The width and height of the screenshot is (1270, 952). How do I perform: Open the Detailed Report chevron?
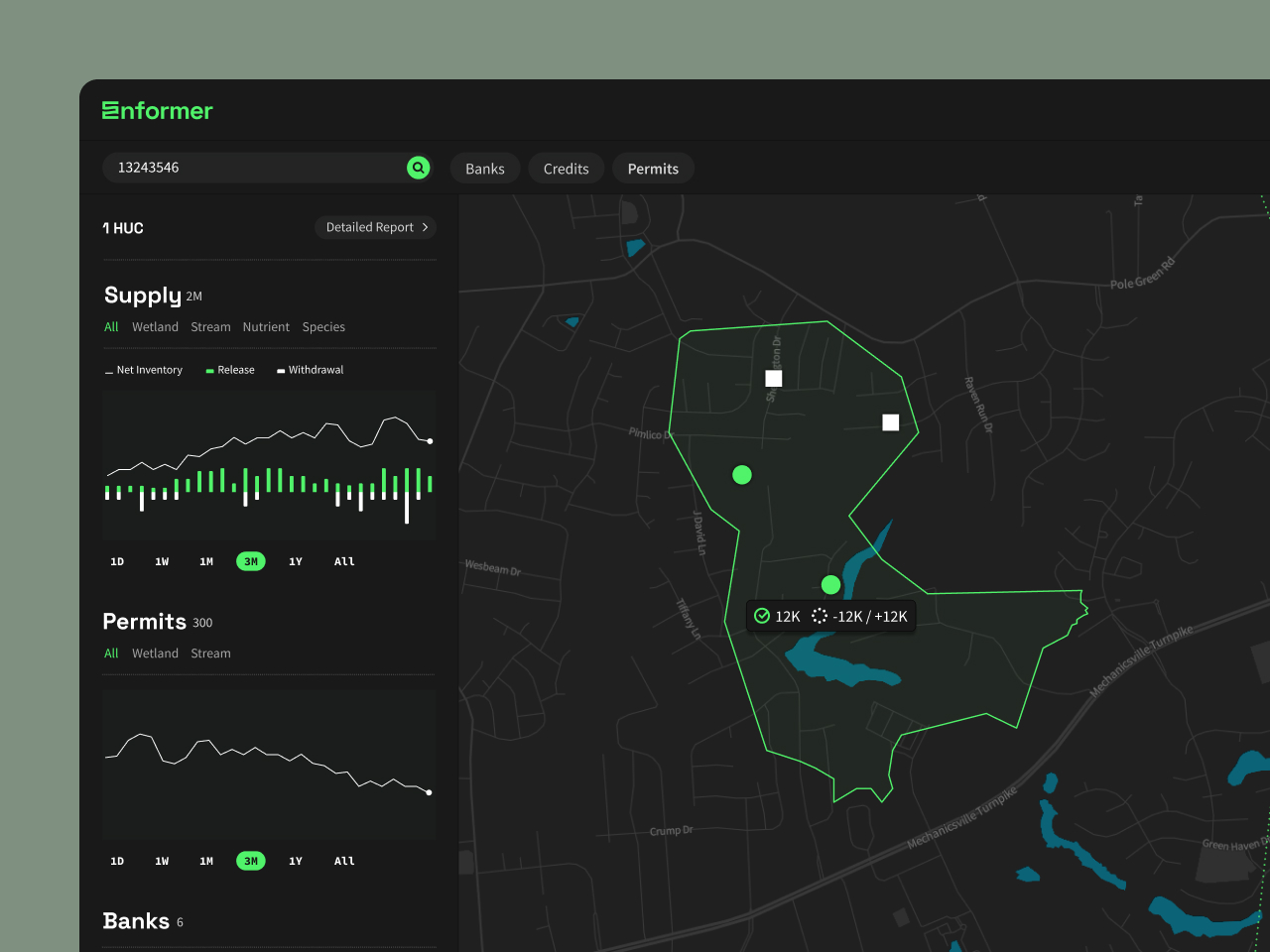[x=425, y=227]
